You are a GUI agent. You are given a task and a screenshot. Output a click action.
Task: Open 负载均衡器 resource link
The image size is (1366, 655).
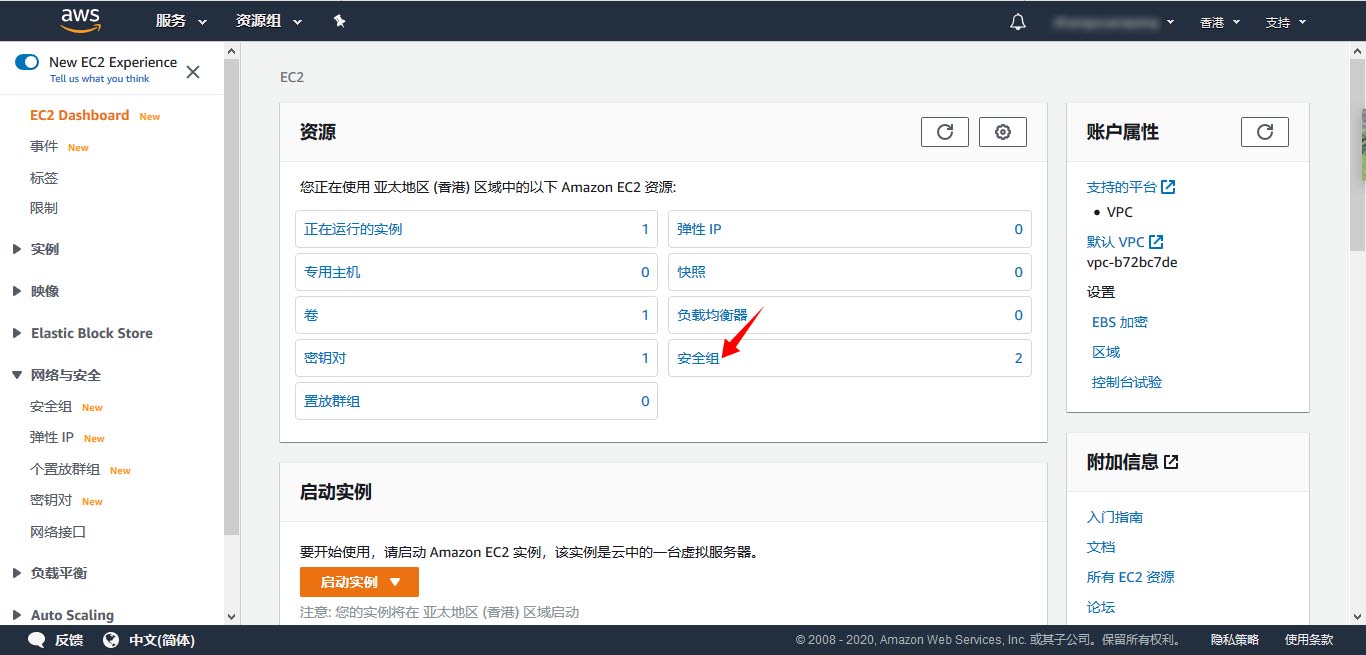point(712,315)
